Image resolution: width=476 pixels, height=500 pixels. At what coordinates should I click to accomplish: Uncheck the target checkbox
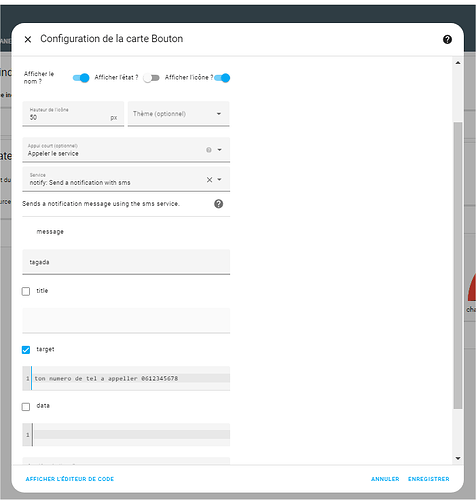click(26, 350)
